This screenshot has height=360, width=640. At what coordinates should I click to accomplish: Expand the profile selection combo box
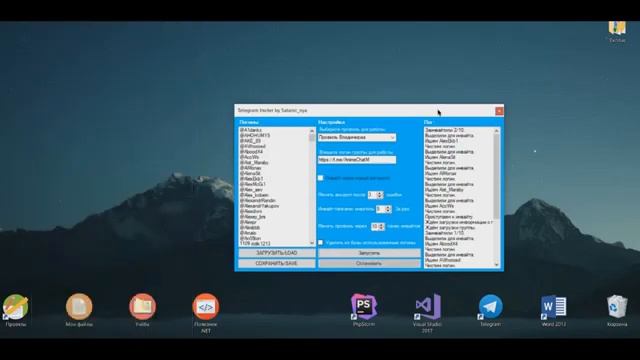[x=357, y=138]
